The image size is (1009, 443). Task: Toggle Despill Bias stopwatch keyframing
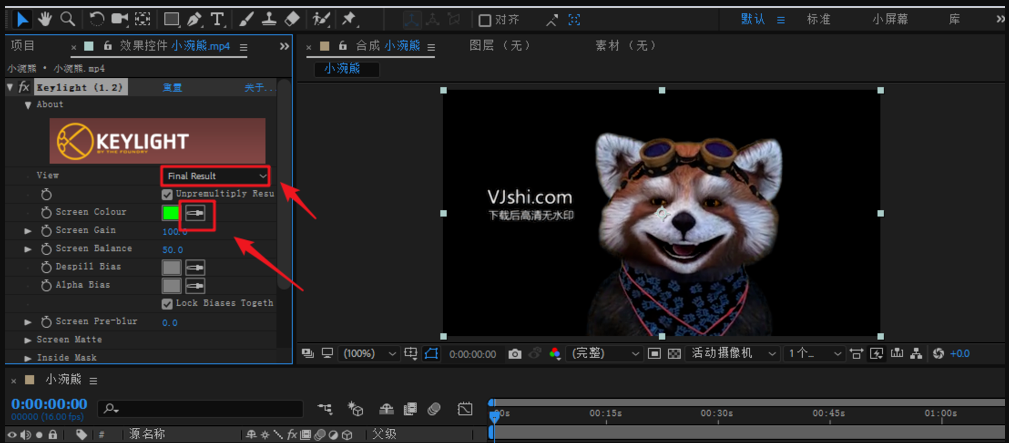coord(46,267)
